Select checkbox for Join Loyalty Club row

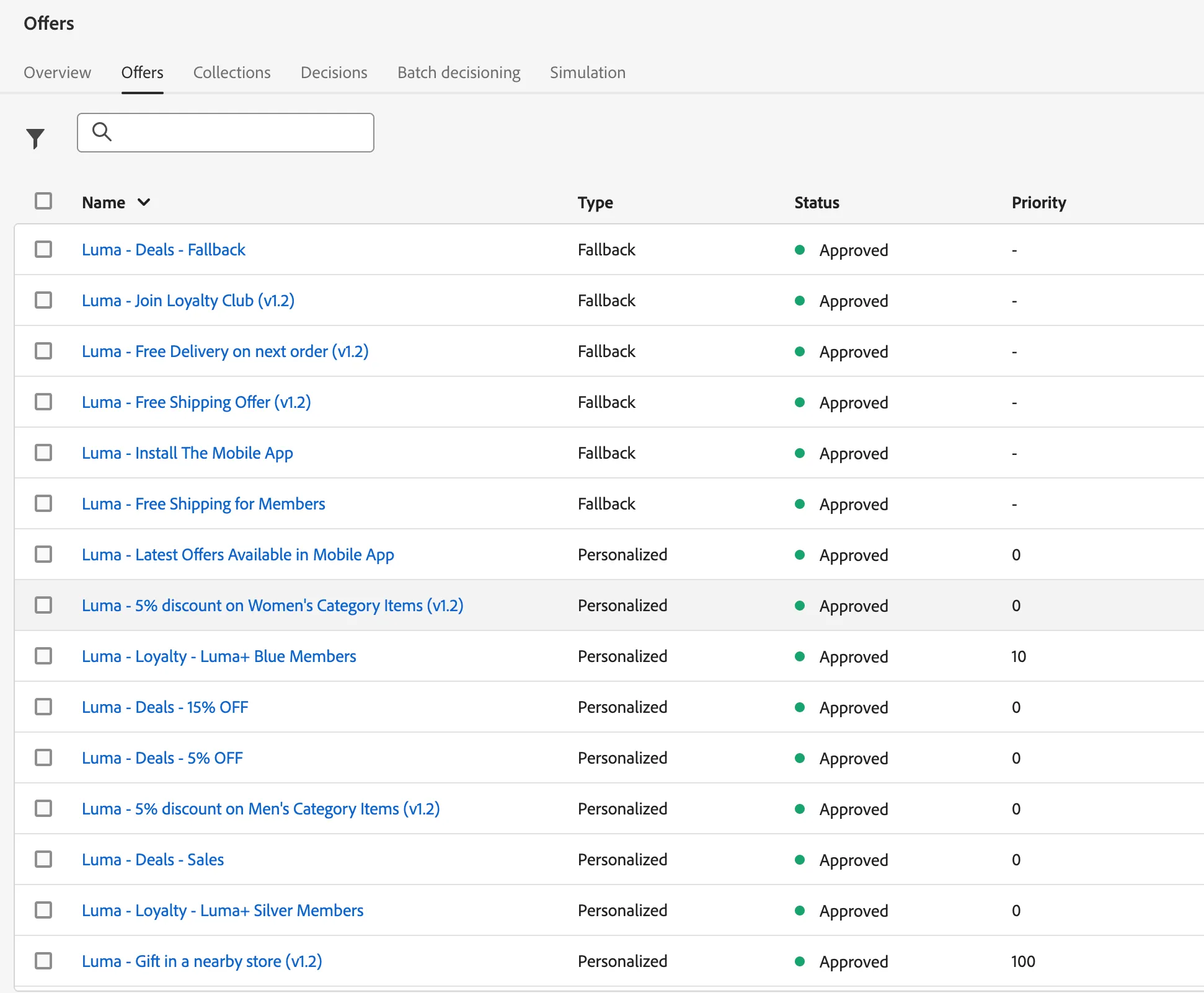point(43,300)
